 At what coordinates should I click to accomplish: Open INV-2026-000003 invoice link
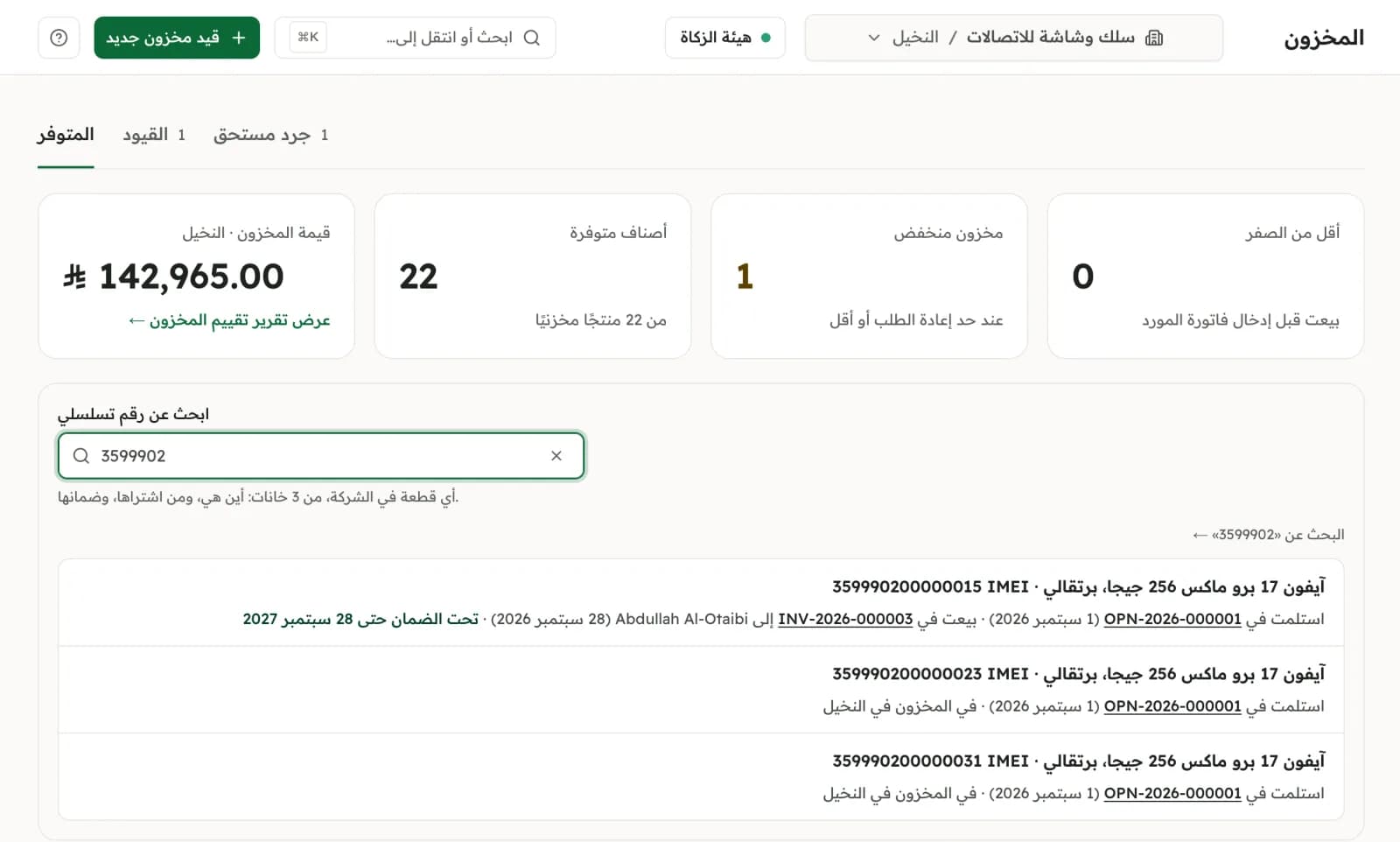pyautogui.click(x=845, y=619)
